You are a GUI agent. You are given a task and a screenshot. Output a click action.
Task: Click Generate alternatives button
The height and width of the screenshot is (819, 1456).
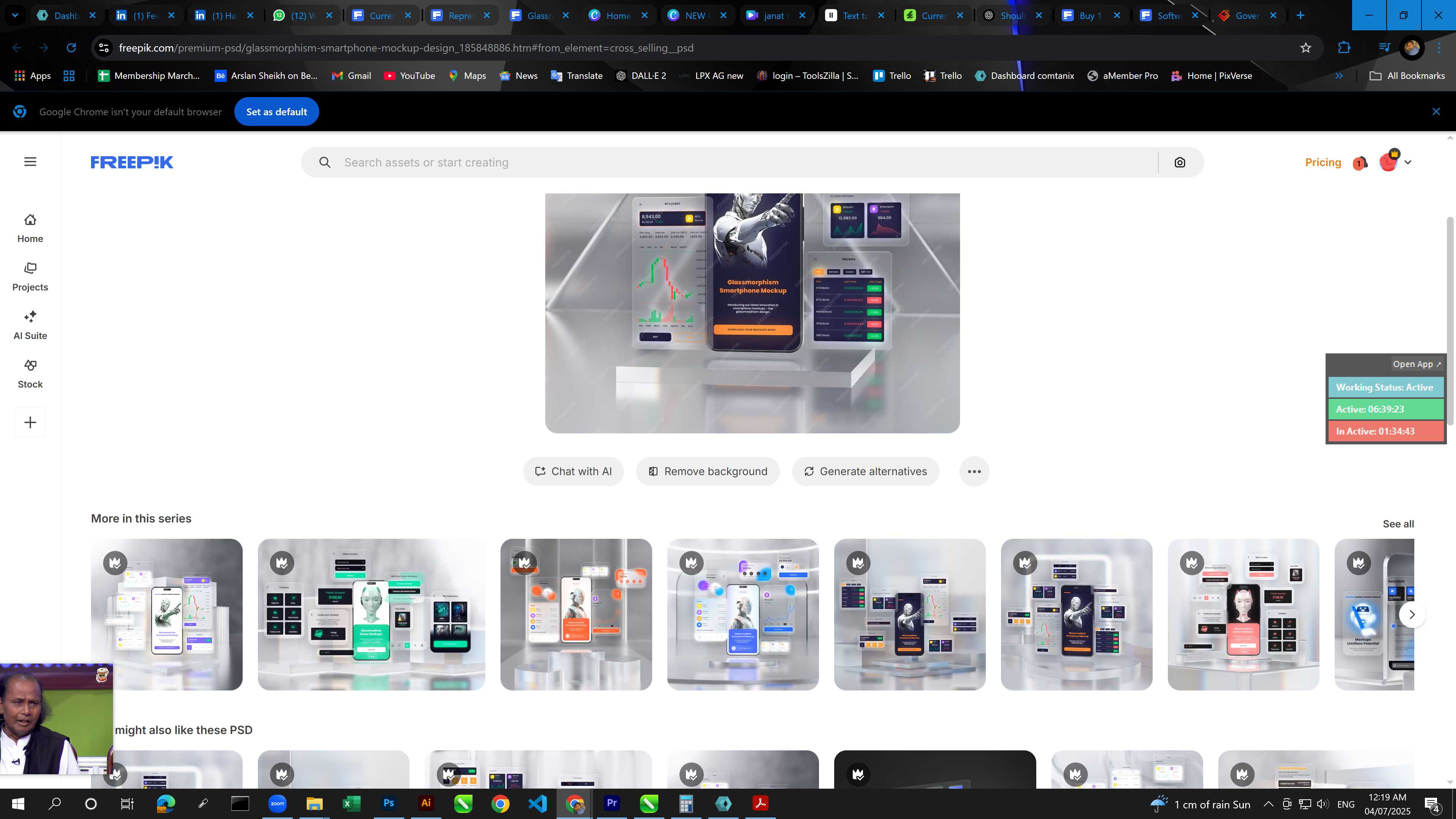[x=865, y=471]
